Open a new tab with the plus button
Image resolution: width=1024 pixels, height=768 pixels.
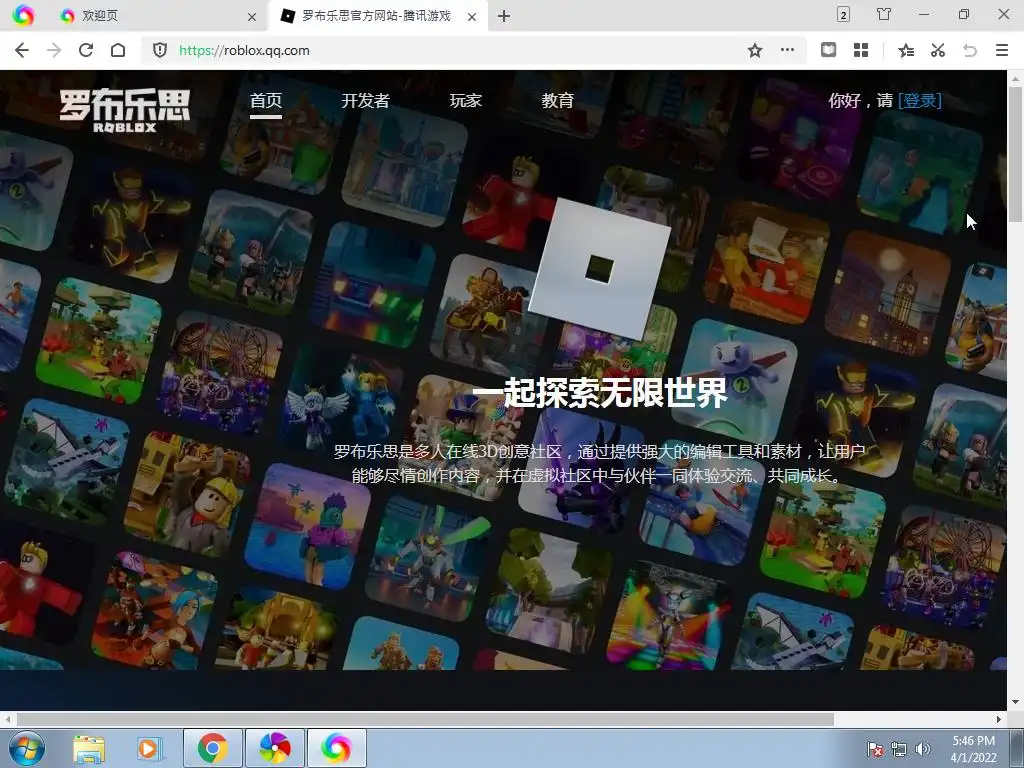click(504, 16)
